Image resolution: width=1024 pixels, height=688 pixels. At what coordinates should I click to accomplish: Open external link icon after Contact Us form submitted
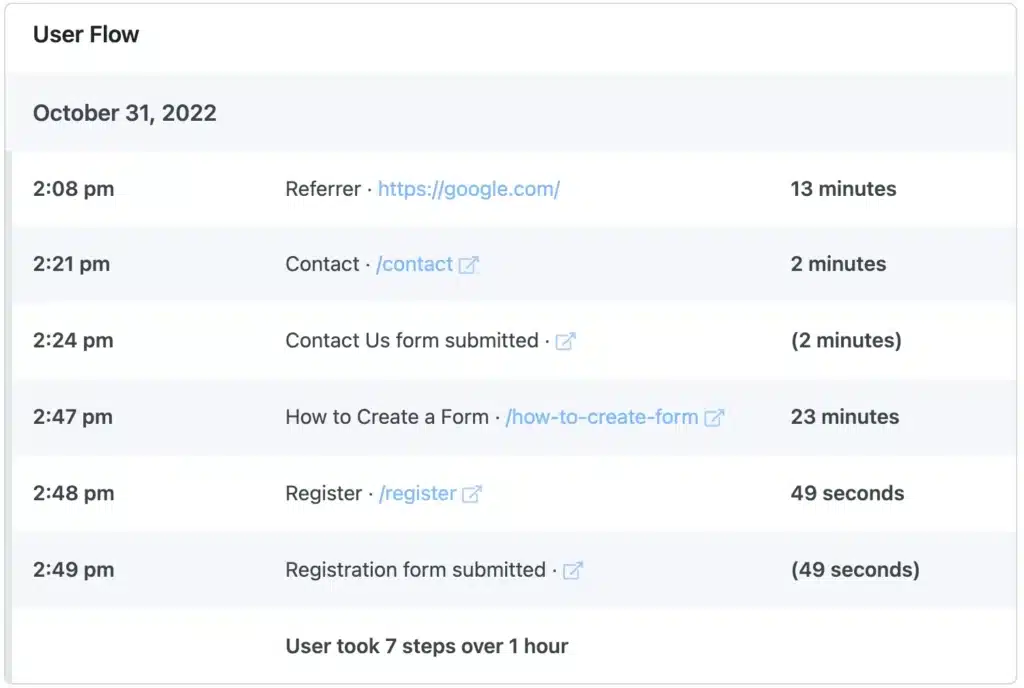click(x=566, y=341)
